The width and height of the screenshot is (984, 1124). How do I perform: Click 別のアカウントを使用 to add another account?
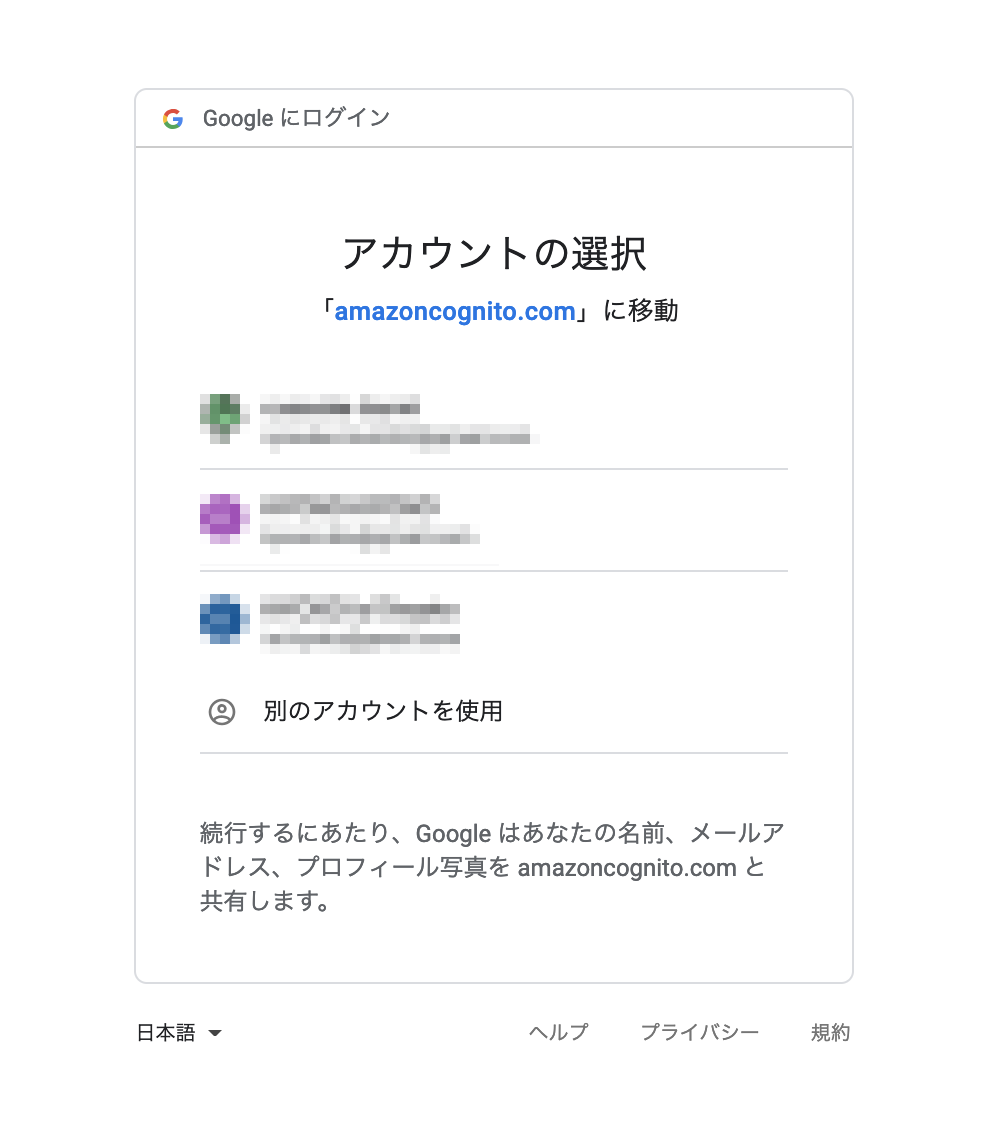tap(382, 711)
